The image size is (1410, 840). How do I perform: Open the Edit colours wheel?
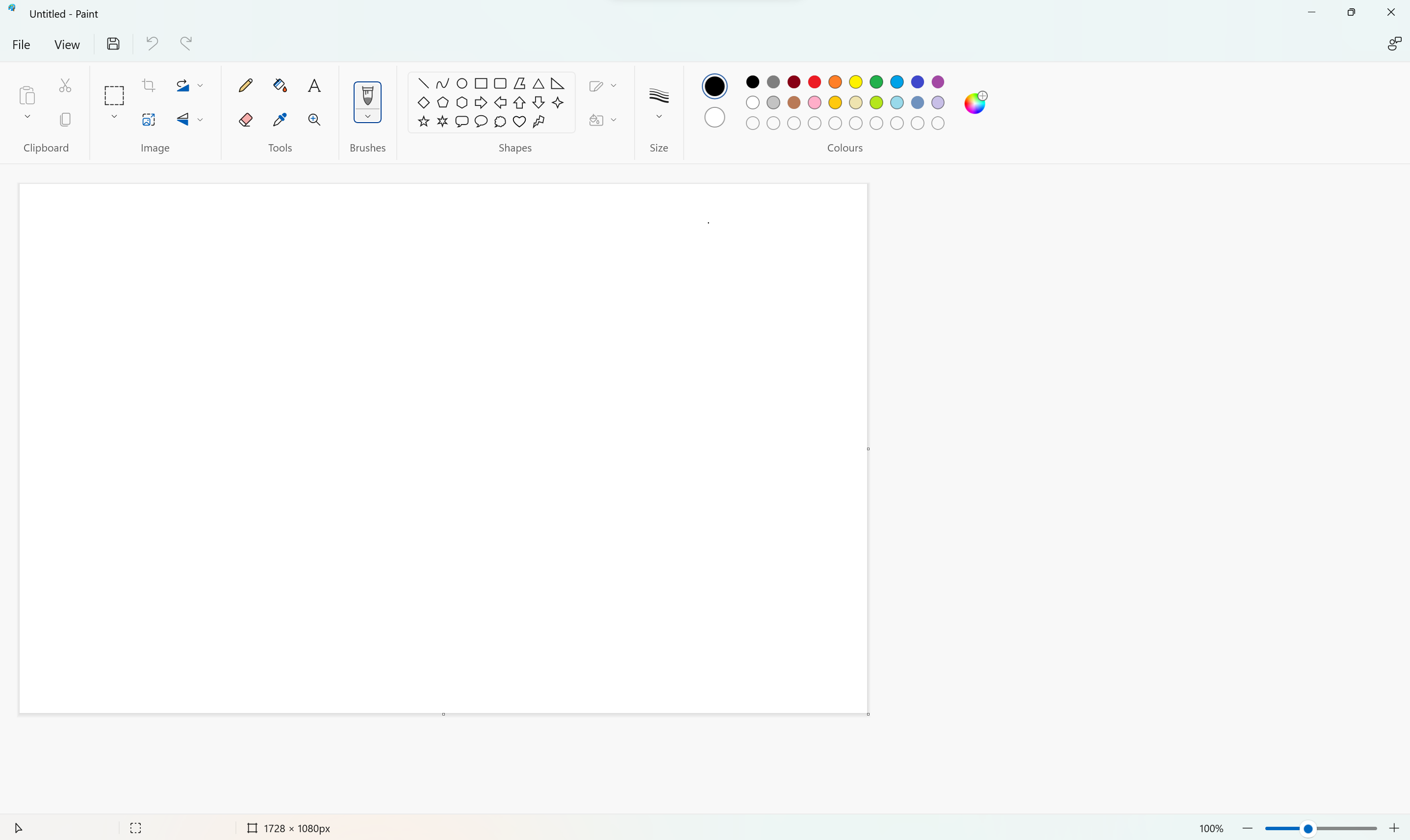pos(976,102)
